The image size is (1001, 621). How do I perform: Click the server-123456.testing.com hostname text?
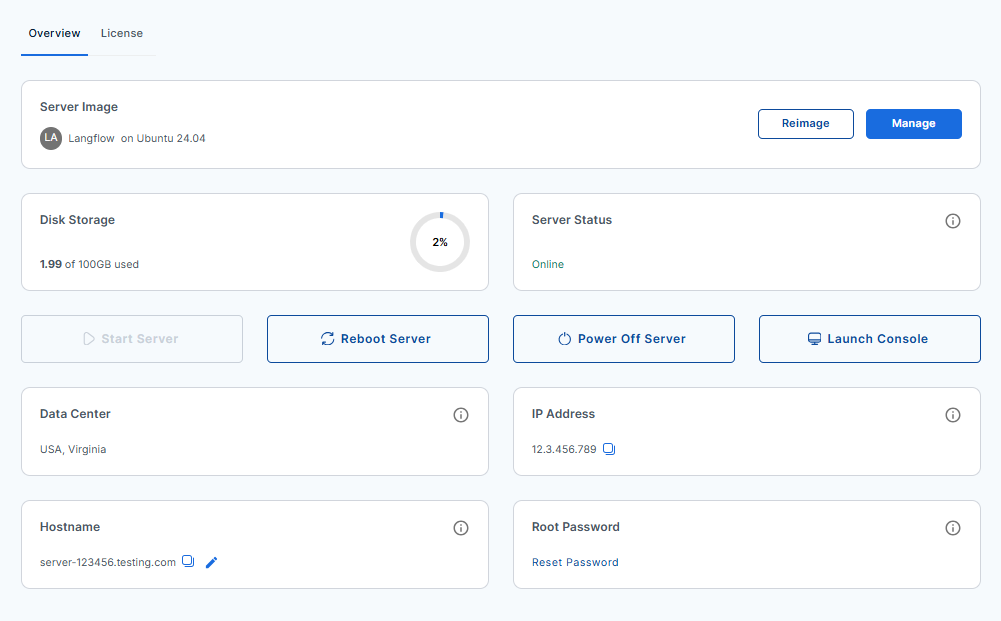pyautogui.click(x=108, y=562)
